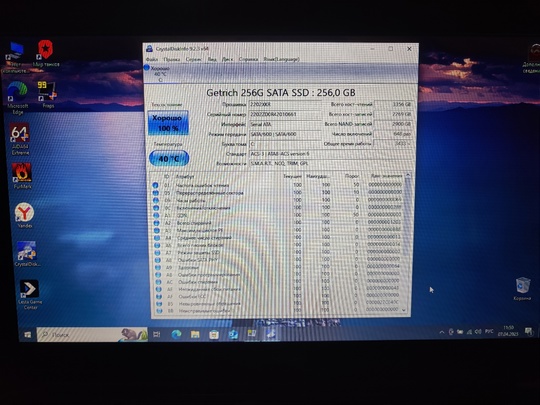The height and width of the screenshot is (405, 540).
Task: Click the status icon of attribute row A2
Action: 157,223
